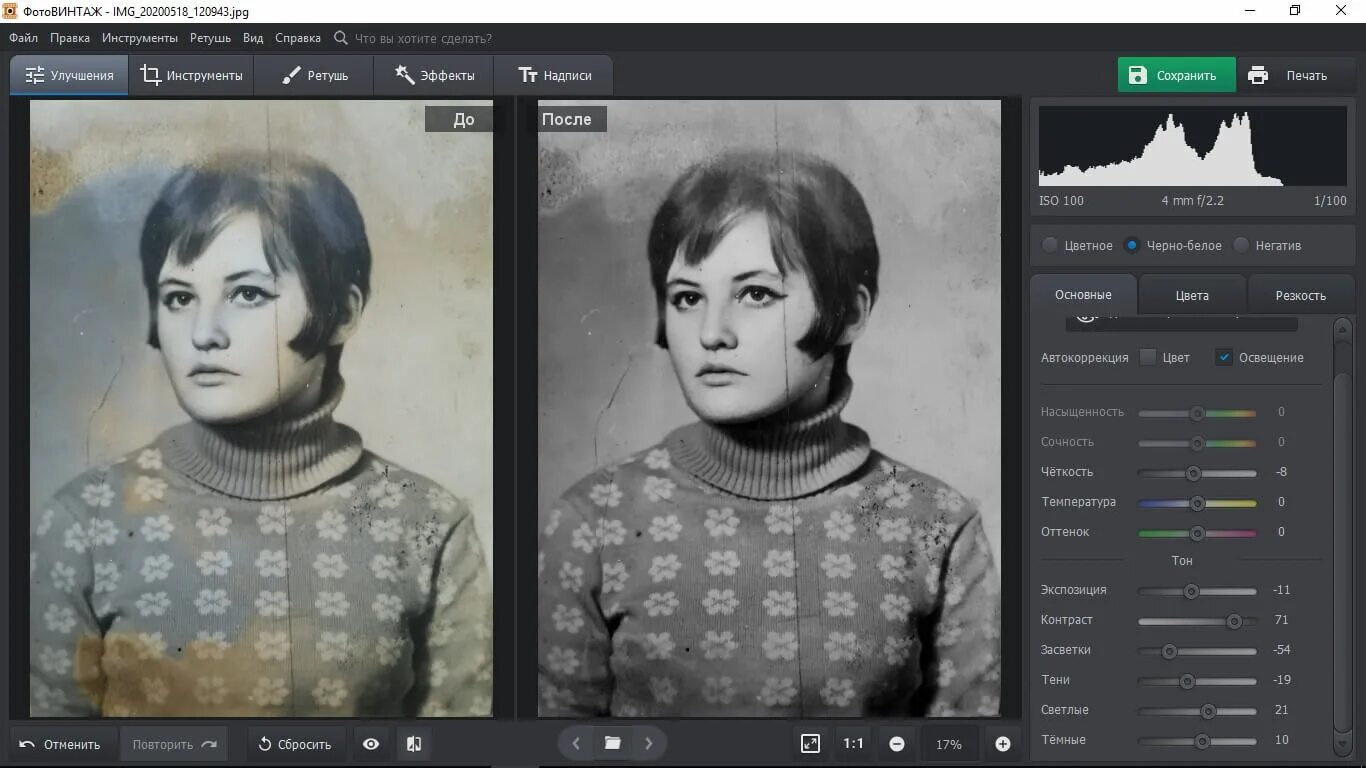Click the Тёмные slider handle
The height and width of the screenshot is (768, 1366).
tap(1203, 741)
